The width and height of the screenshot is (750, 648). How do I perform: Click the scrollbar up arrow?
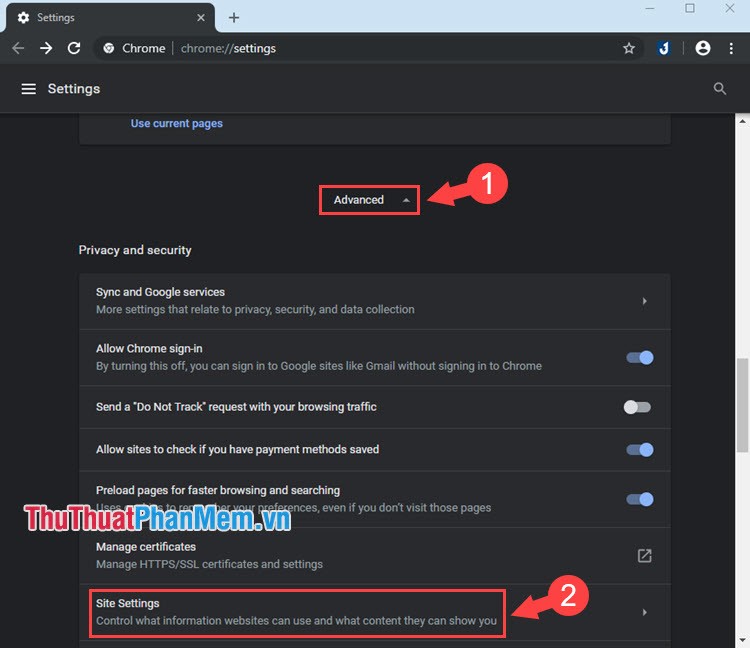click(742, 121)
